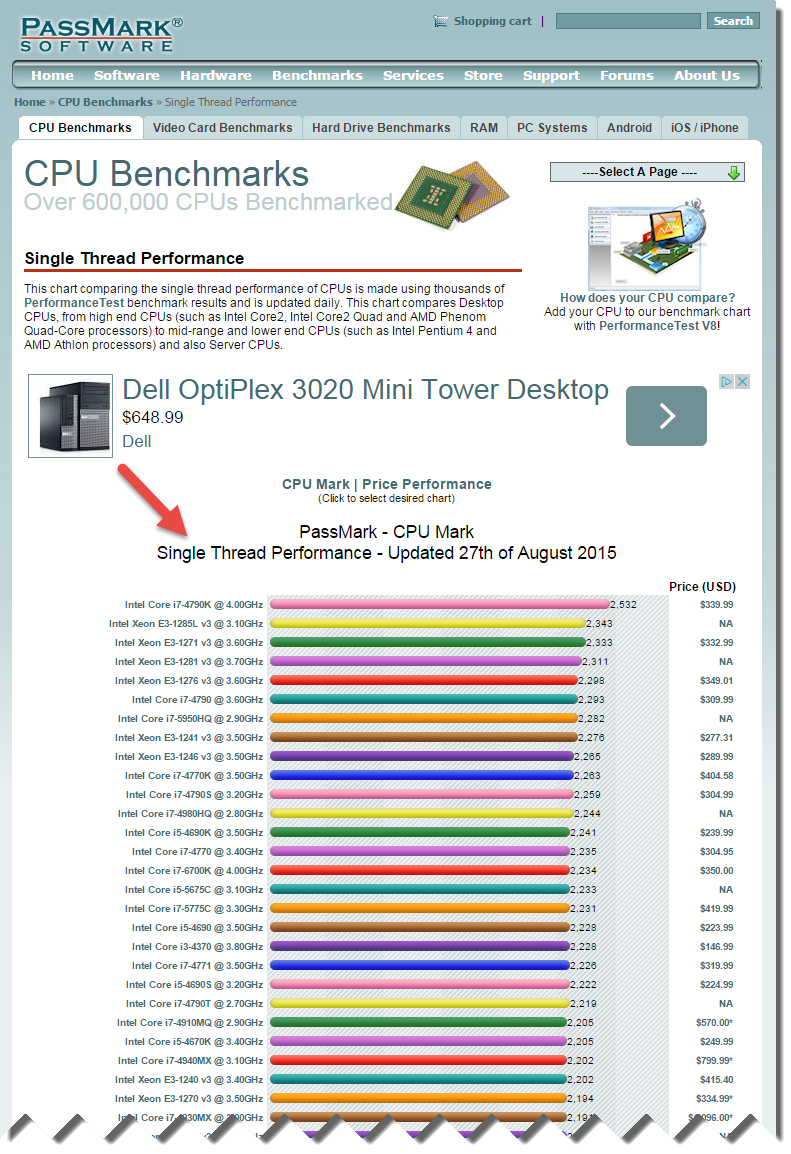Image resolution: width=791 pixels, height=1154 pixels.
Task: Click Intel Core i7-4790 @ 3.60GHz label
Action: 197,700
